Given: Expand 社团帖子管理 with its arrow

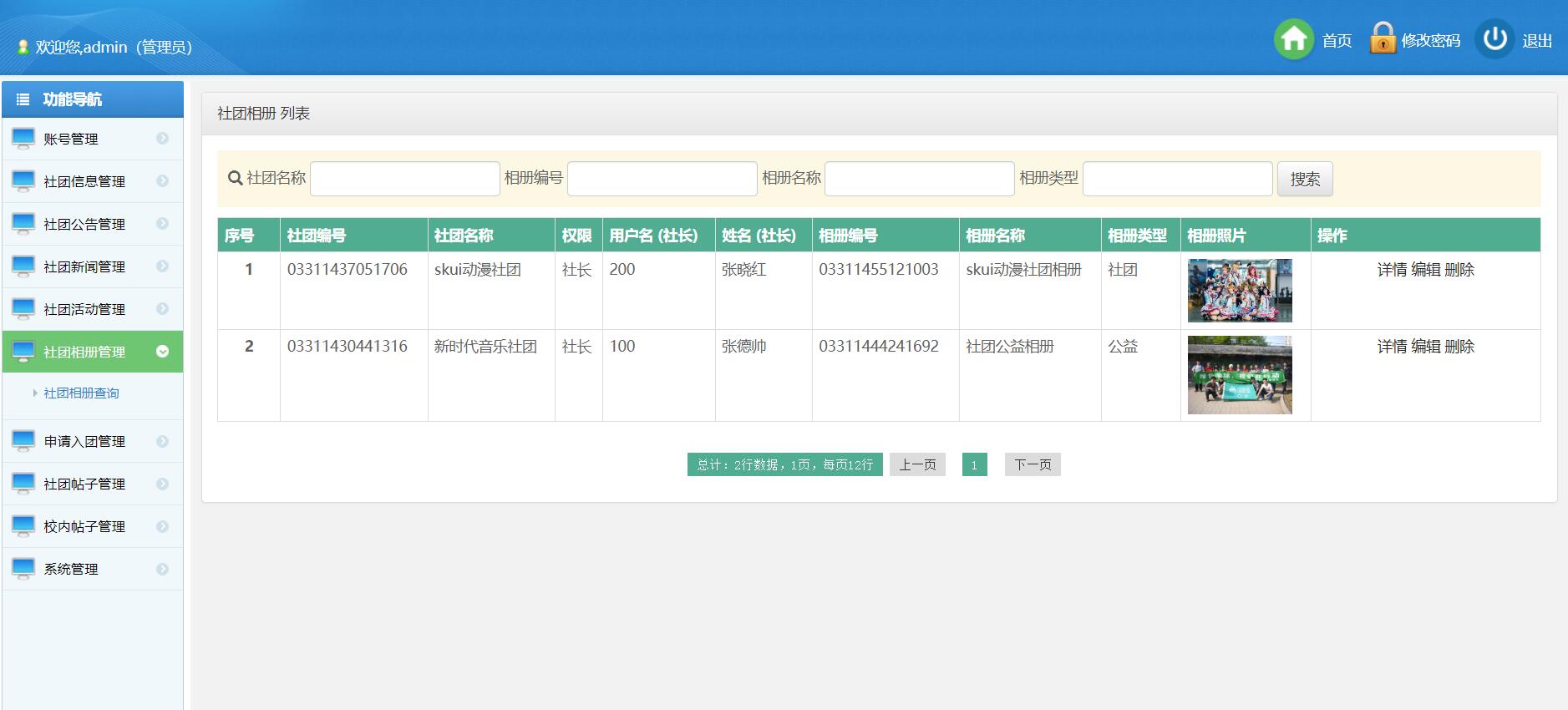Looking at the screenshot, I should pos(163,484).
